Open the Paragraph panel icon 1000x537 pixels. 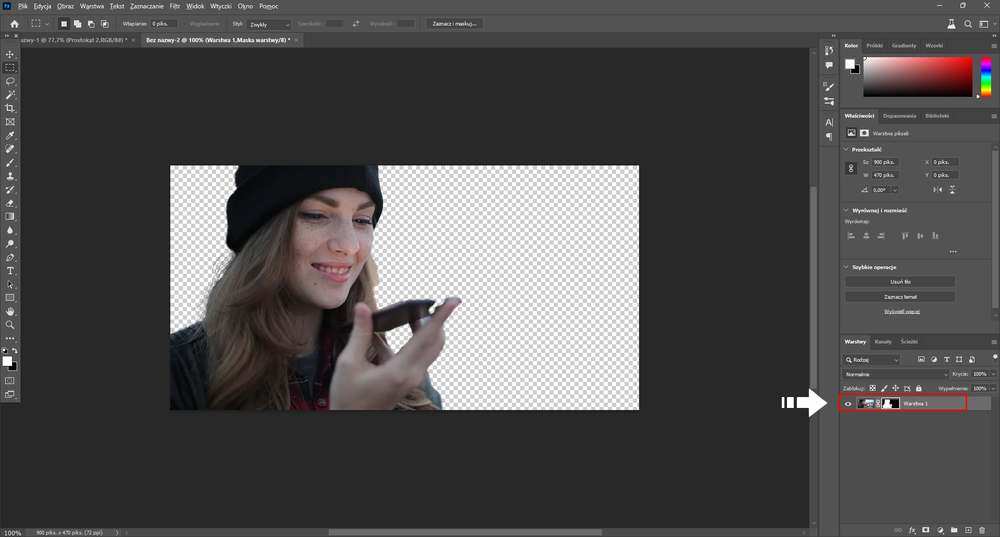click(x=829, y=136)
